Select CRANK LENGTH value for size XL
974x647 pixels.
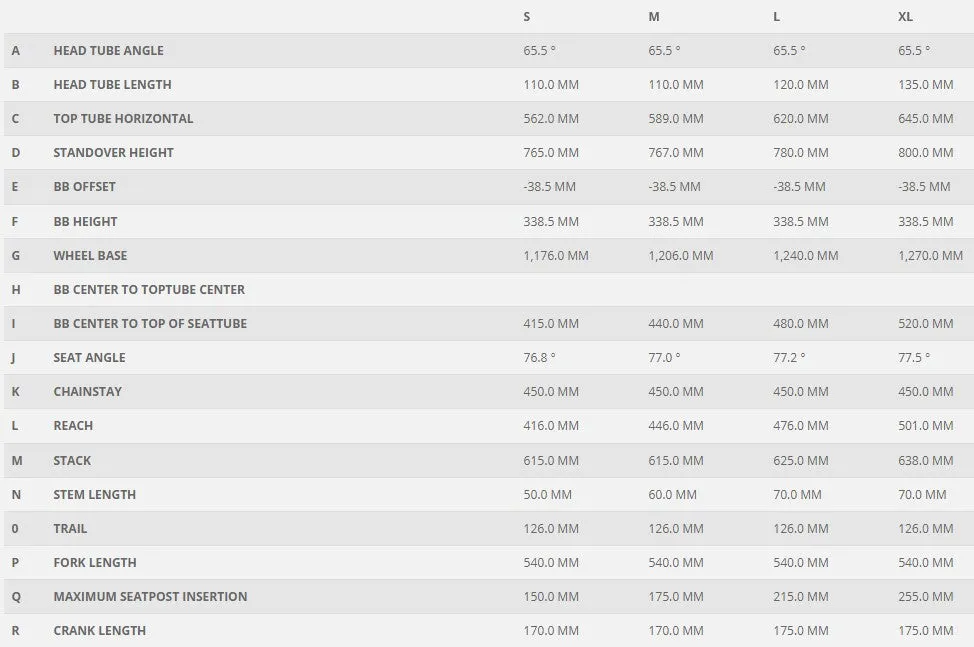pyautogui.click(x=925, y=631)
